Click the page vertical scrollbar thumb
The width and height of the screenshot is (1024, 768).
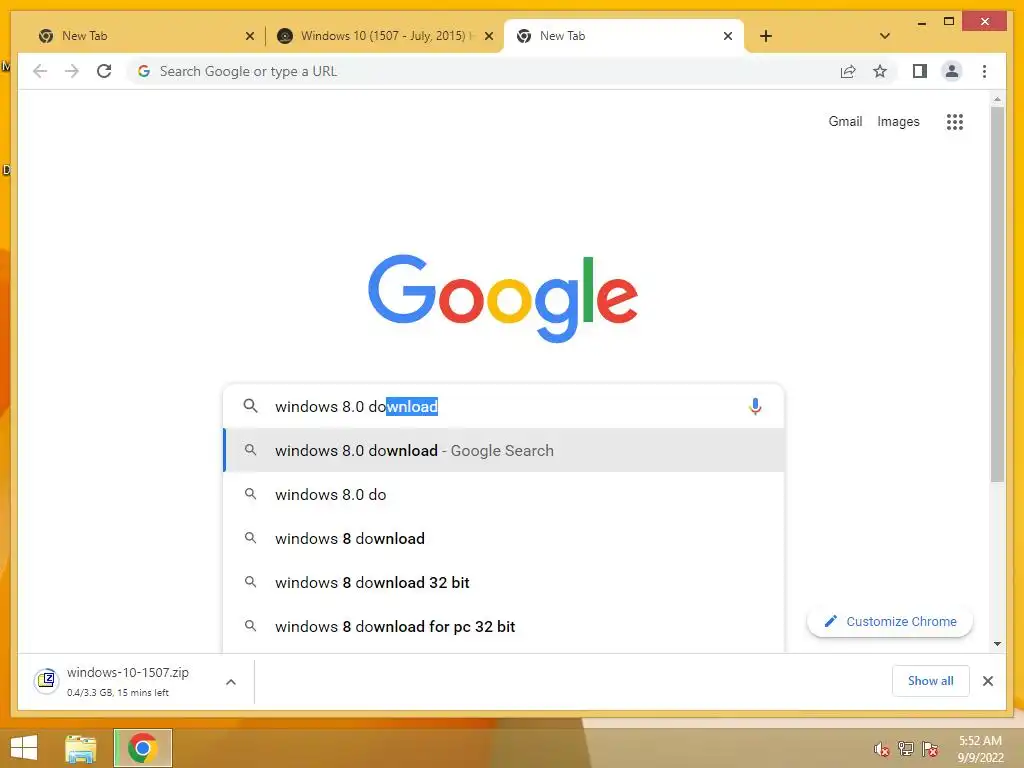point(997,294)
